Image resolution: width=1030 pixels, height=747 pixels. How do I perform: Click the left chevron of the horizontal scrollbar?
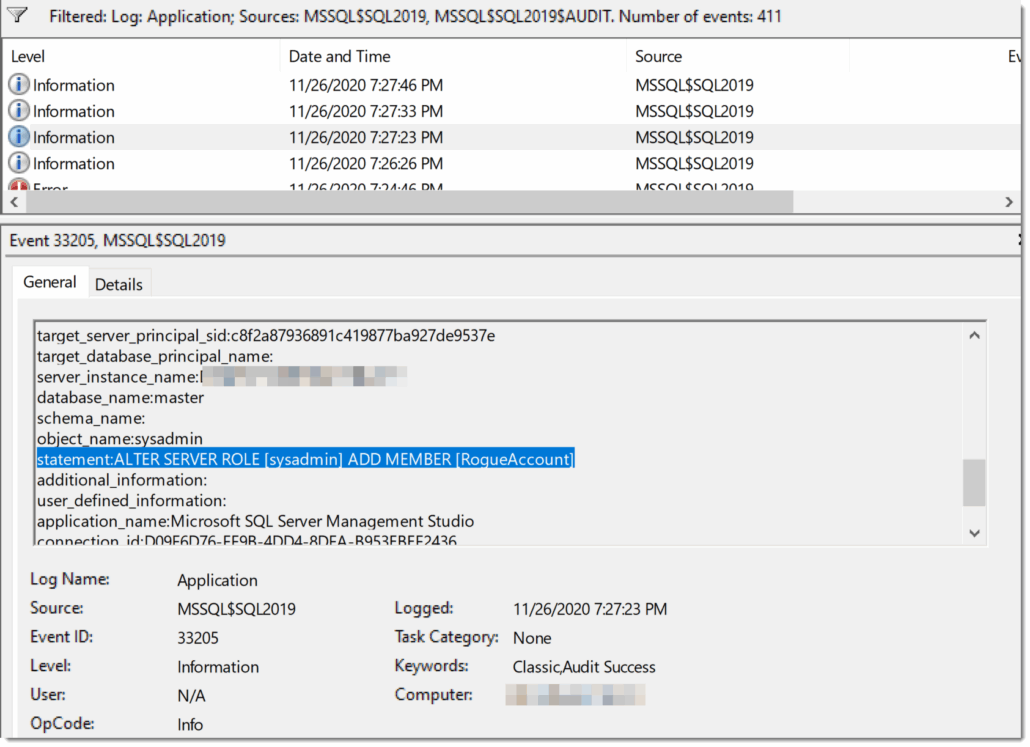(x=14, y=201)
